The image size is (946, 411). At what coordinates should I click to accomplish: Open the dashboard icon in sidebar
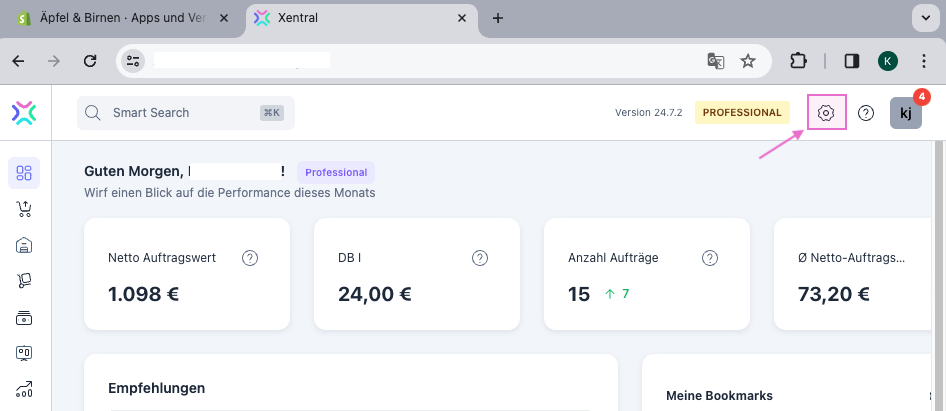coord(24,172)
